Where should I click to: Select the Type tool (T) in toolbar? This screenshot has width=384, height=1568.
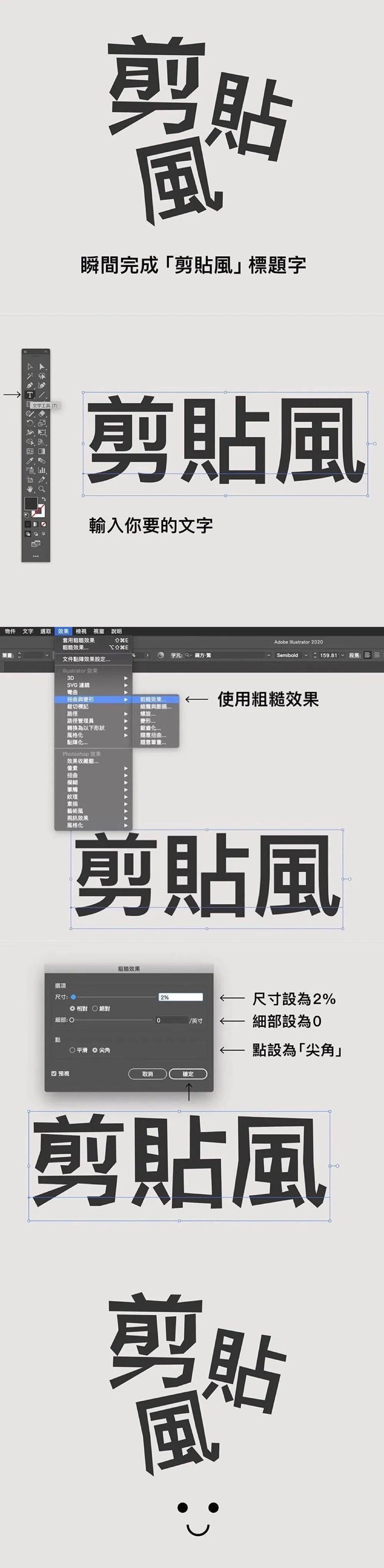click(30, 394)
